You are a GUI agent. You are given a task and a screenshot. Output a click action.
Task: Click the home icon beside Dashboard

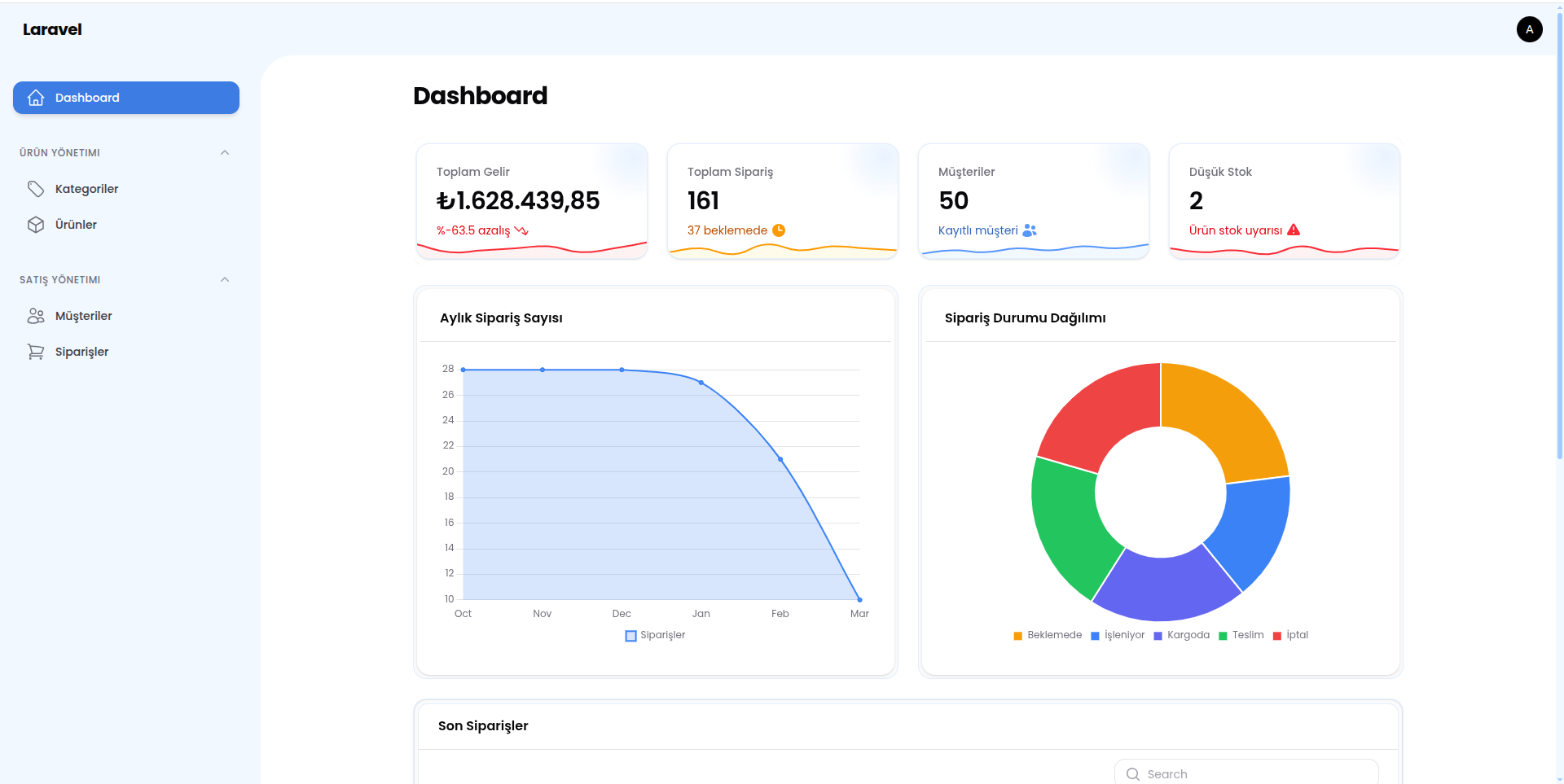36,98
